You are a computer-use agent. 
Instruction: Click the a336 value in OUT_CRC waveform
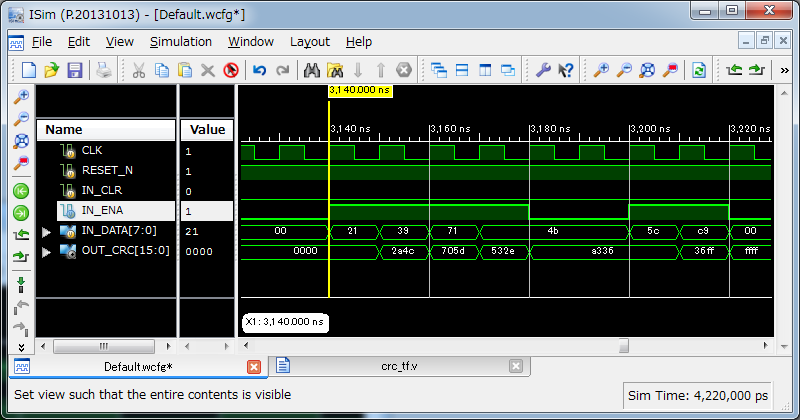tap(602, 251)
